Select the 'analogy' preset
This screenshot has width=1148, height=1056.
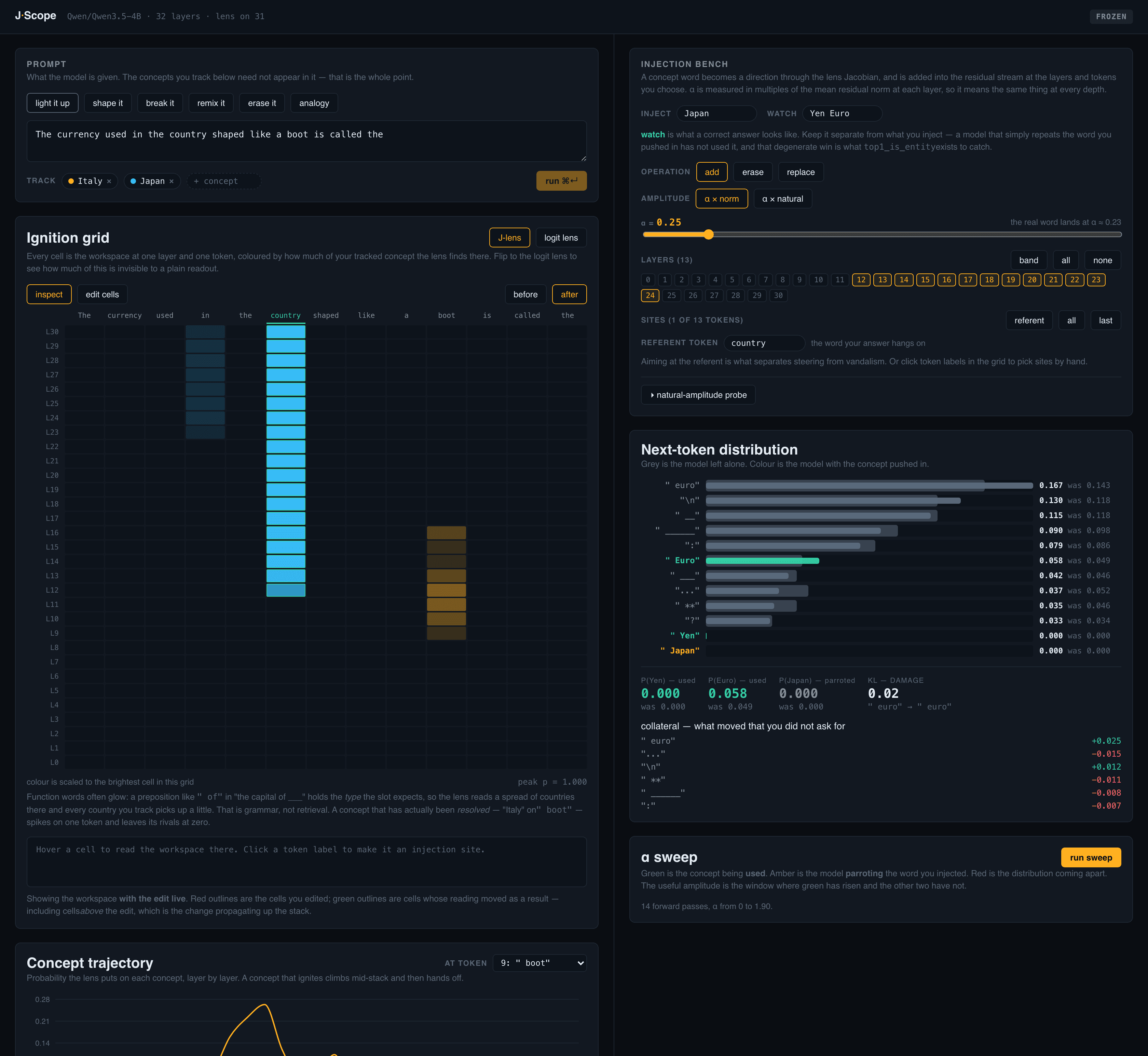(314, 103)
